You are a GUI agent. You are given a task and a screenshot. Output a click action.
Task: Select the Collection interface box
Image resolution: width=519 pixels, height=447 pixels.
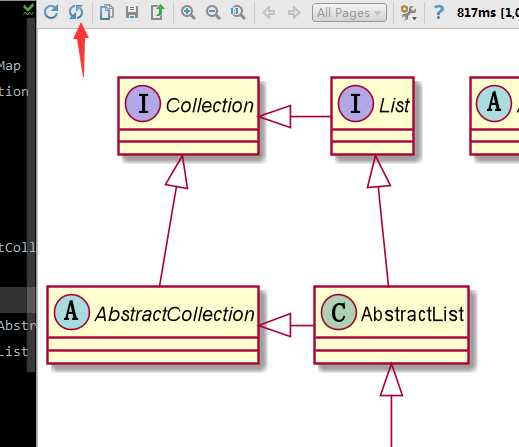(189, 116)
